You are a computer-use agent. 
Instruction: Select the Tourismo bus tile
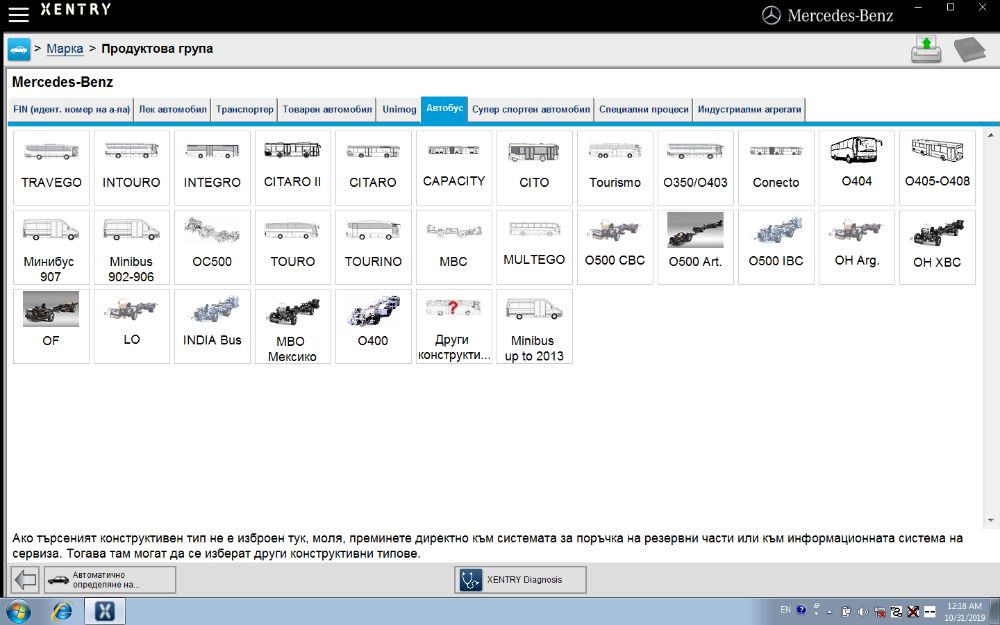(x=615, y=168)
